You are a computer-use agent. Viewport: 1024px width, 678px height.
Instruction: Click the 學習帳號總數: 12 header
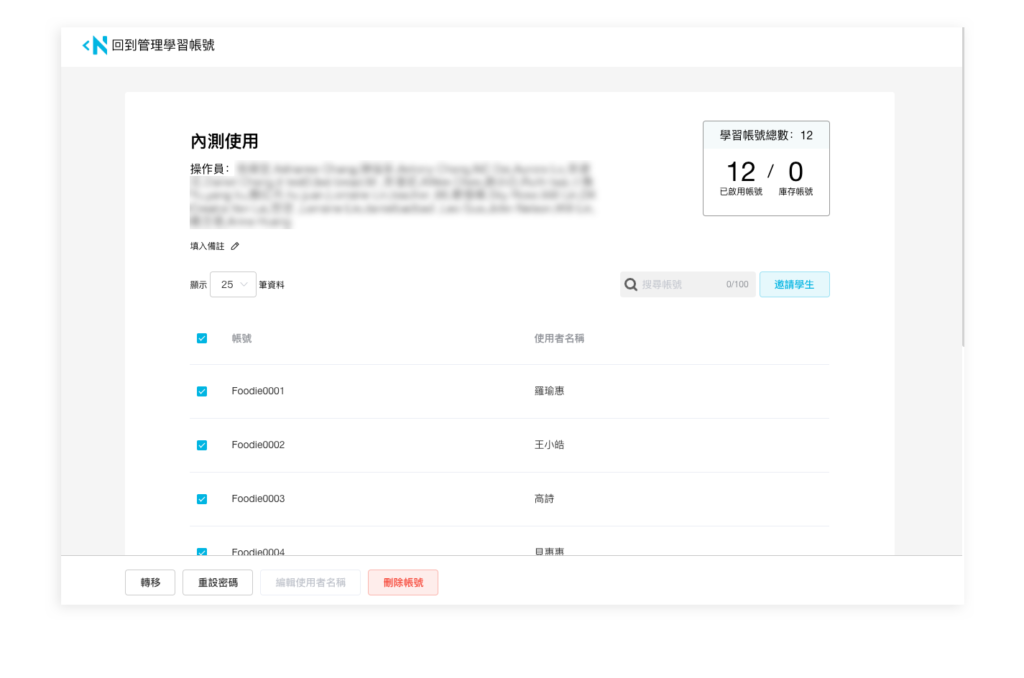(766, 135)
